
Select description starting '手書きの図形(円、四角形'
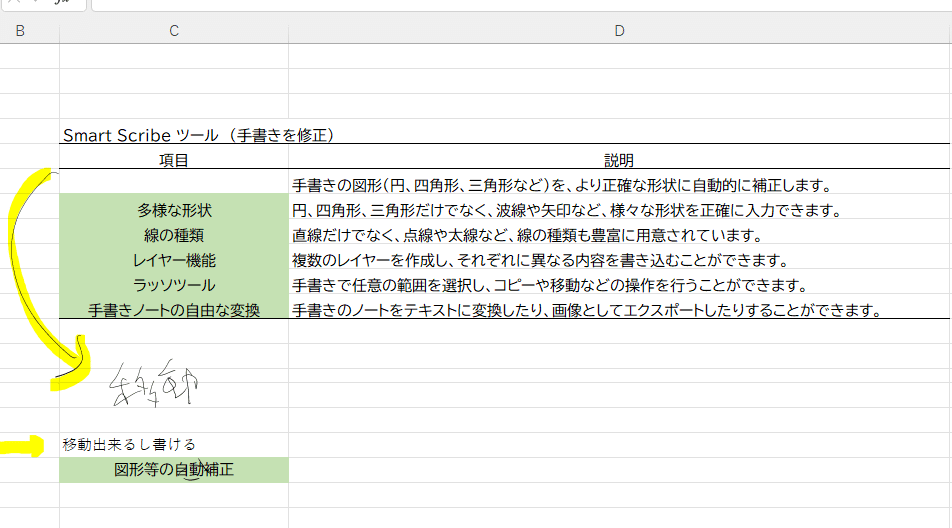click(x=562, y=185)
